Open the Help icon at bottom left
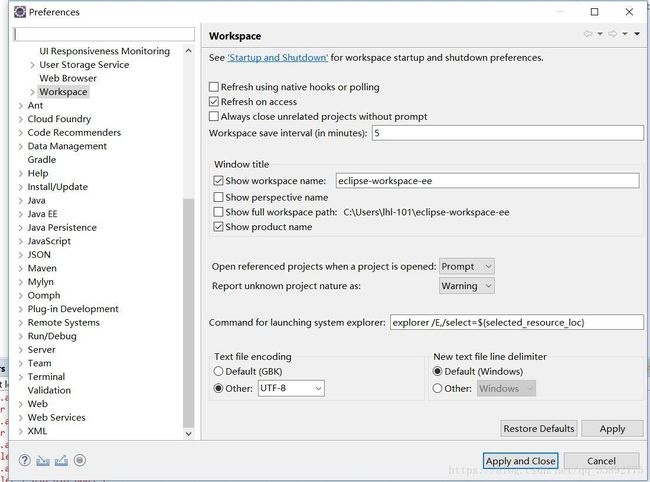Viewport: 650px width, 482px height. click(x=24, y=460)
